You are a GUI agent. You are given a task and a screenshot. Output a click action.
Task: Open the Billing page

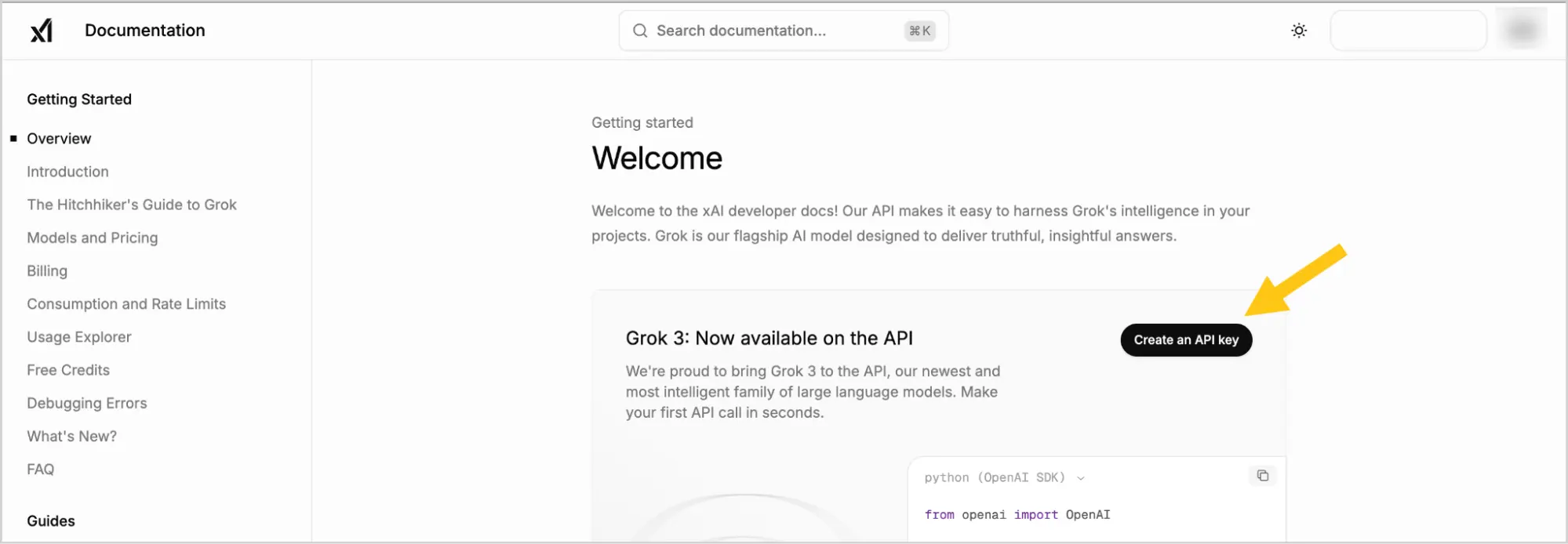pyautogui.click(x=47, y=271)
